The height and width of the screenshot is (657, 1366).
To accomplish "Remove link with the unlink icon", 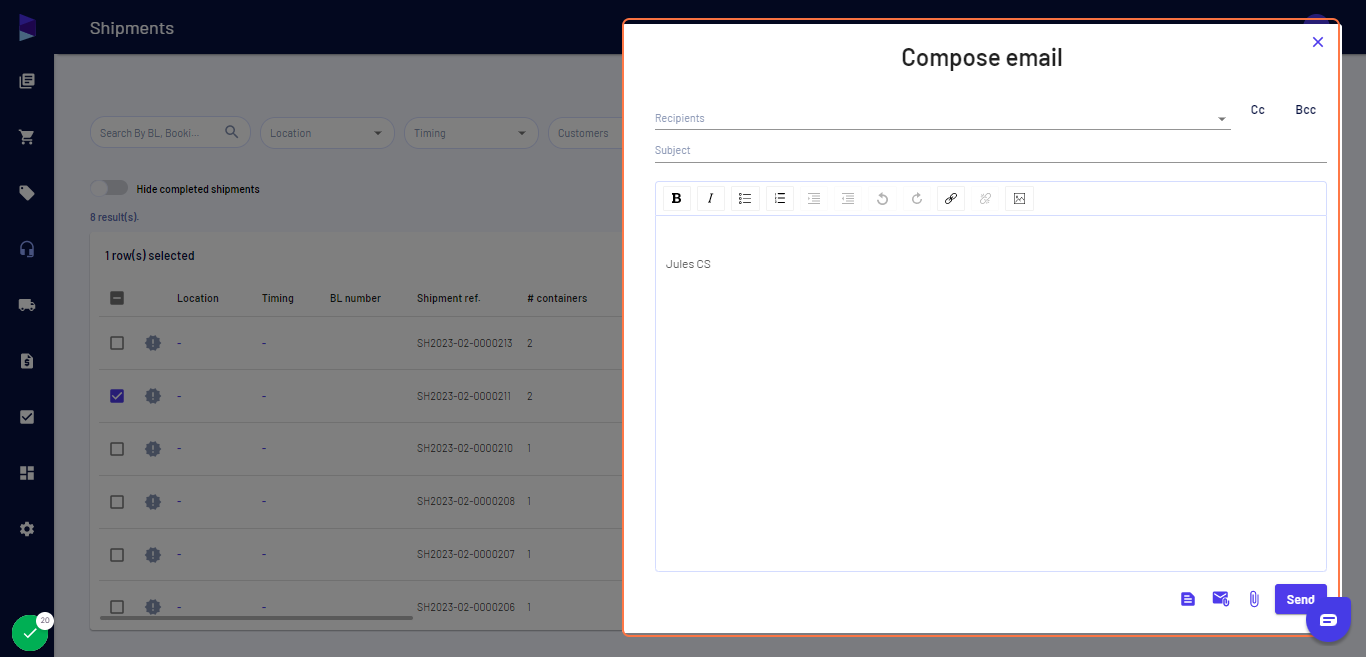I will coord(985,198).
